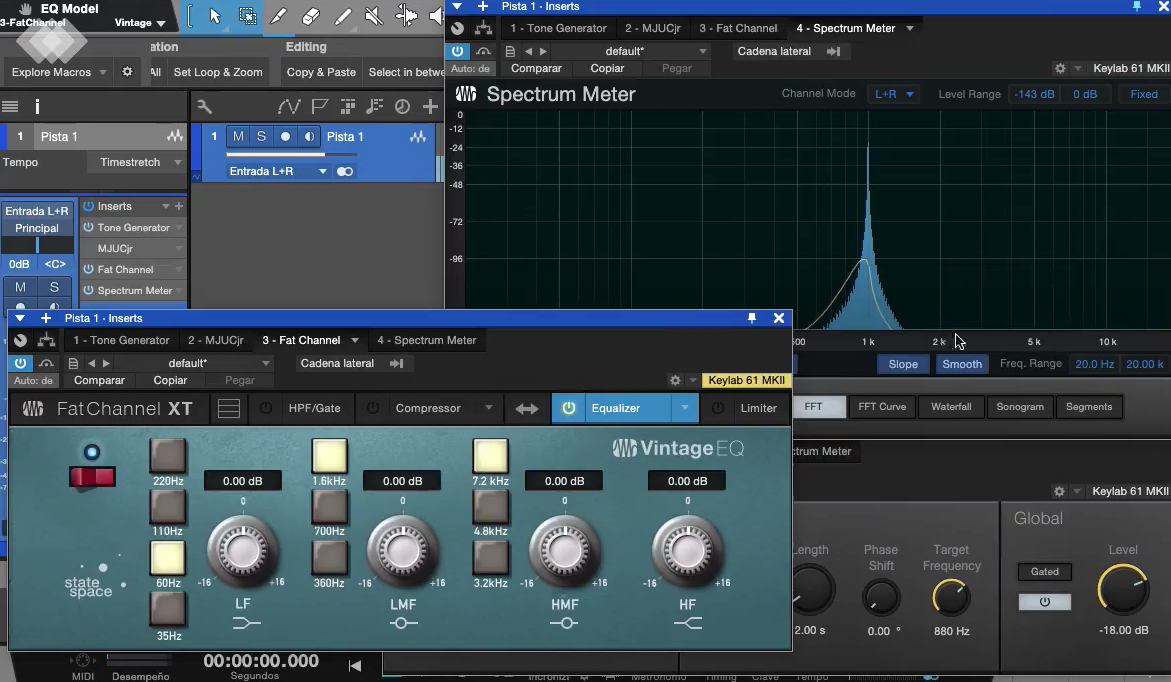Image resolution: width=1171 pixels, height=682 pixels.
Task: Arm record on Pista 1
Action: 285,136
